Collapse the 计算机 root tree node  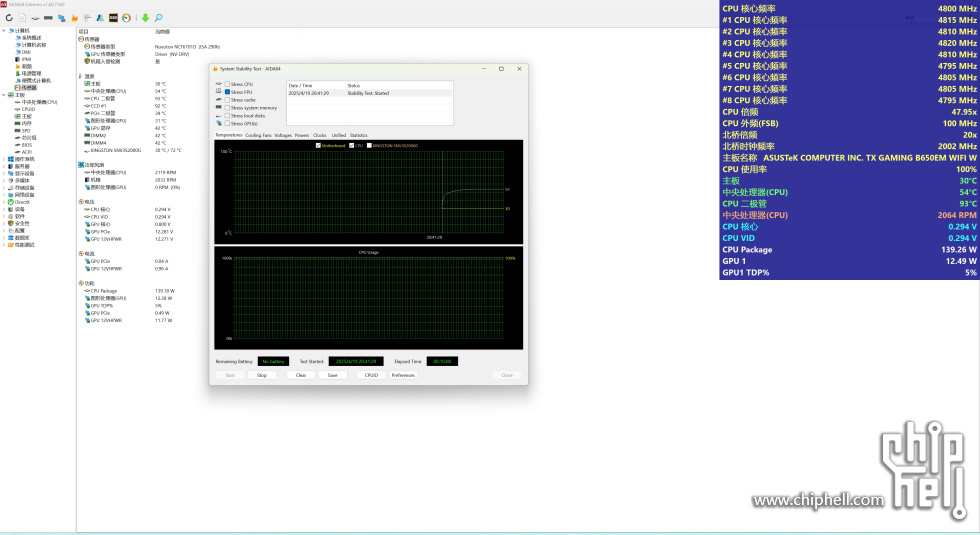(x=4, y=31)
